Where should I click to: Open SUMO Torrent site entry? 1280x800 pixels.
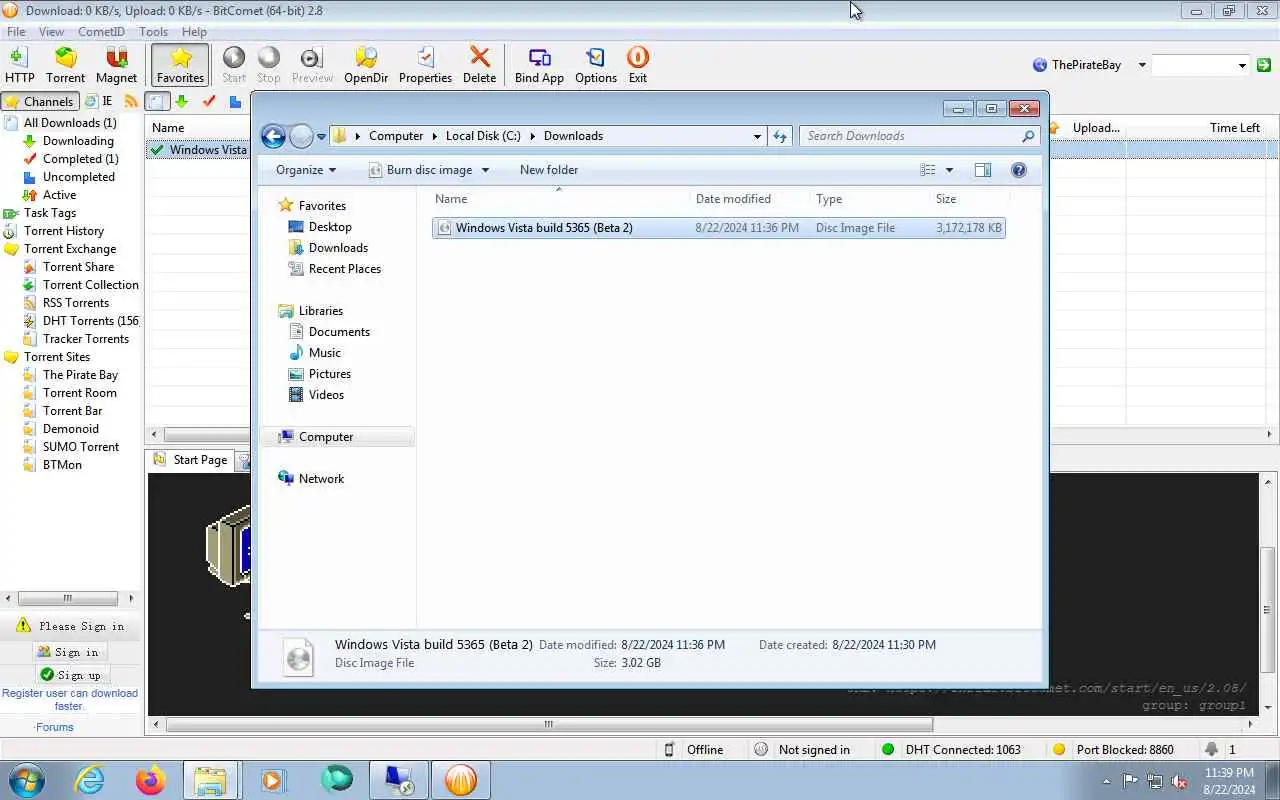pyautogui.click(x=81, y=447)
